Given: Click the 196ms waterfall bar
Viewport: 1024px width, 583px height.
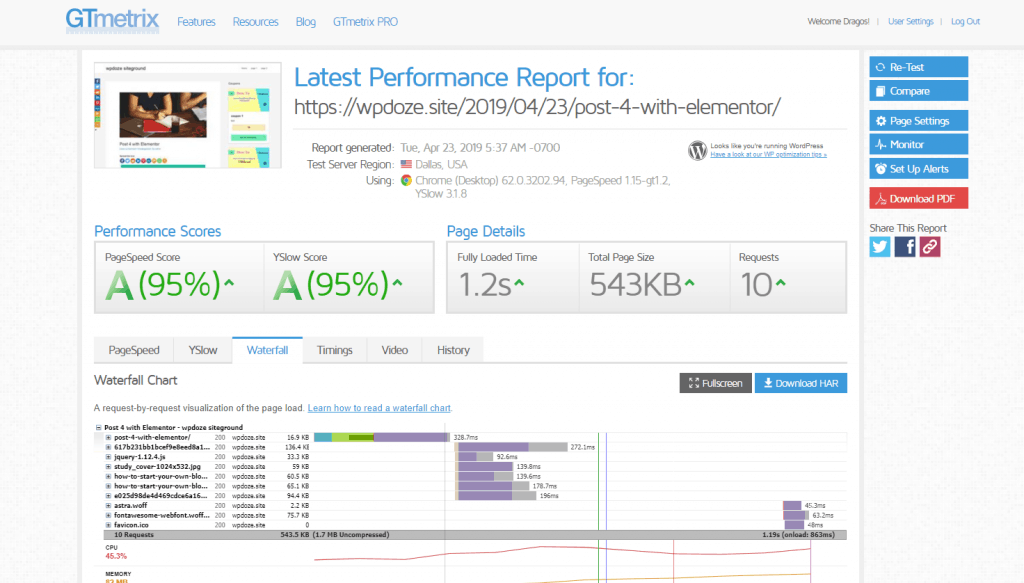Looking at the screenshot, I should click(x=496, y=496).
